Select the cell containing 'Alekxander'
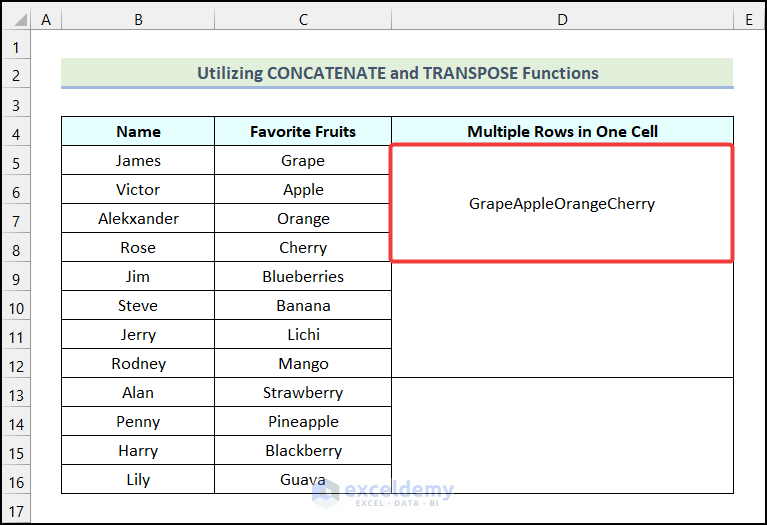This screenshot has width=767, height=525. point(138,218)
